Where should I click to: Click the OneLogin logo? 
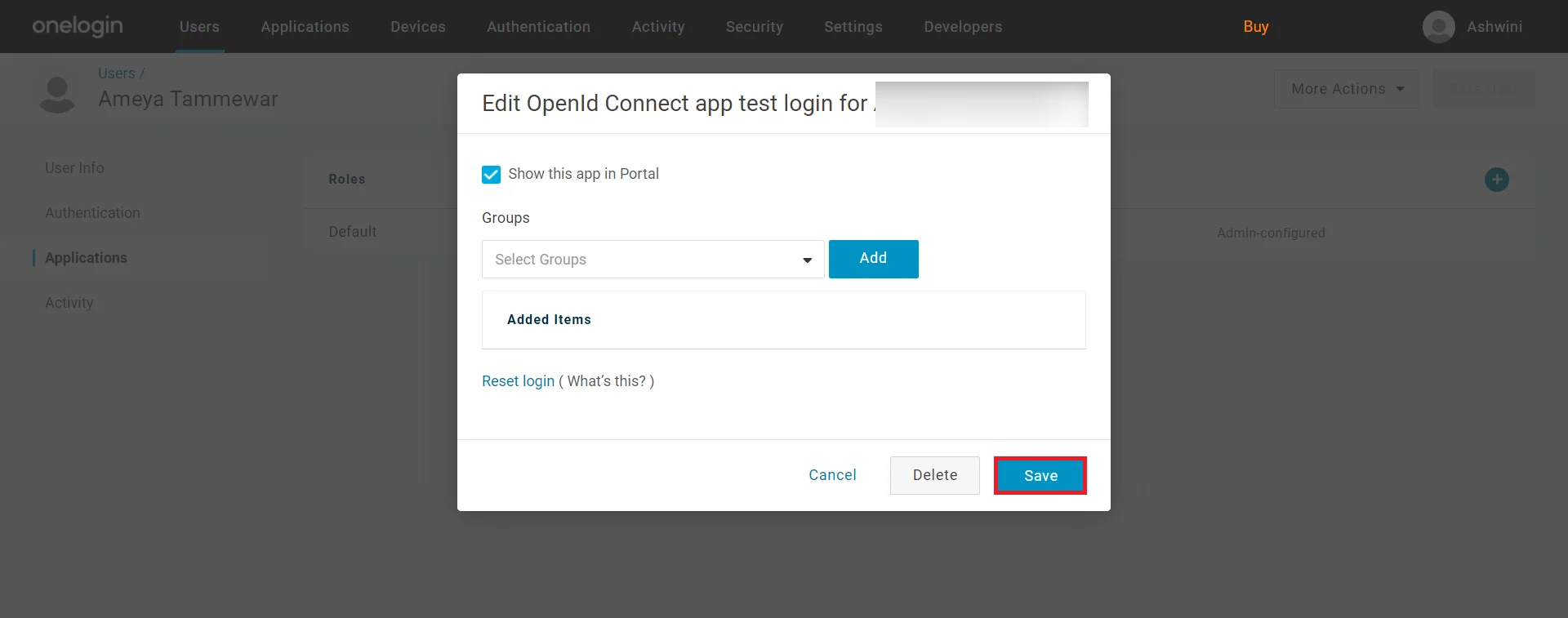pos(78,26)
